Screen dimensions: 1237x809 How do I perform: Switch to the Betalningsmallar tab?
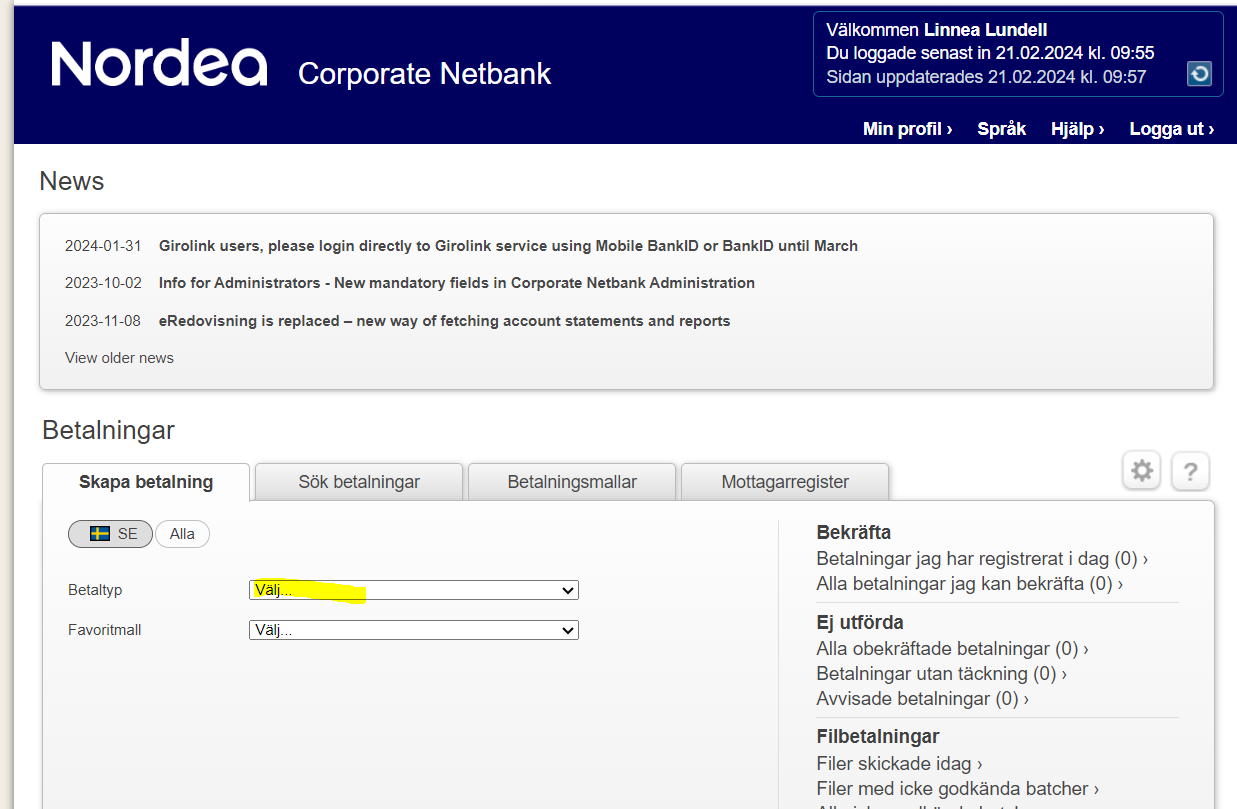coord(572,482)
